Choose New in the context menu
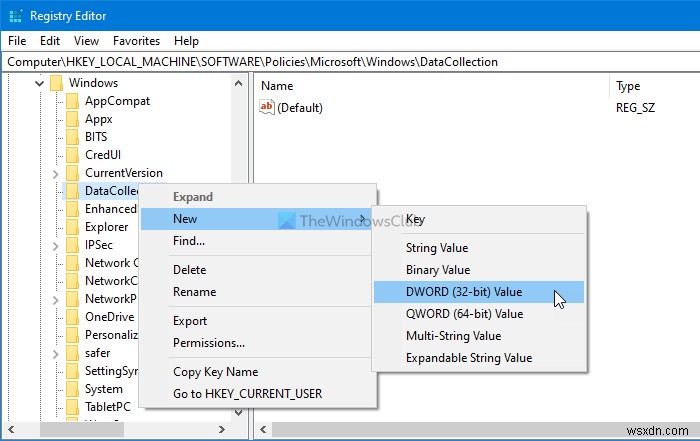The image size is (700, 441). [x=258, y=219]
